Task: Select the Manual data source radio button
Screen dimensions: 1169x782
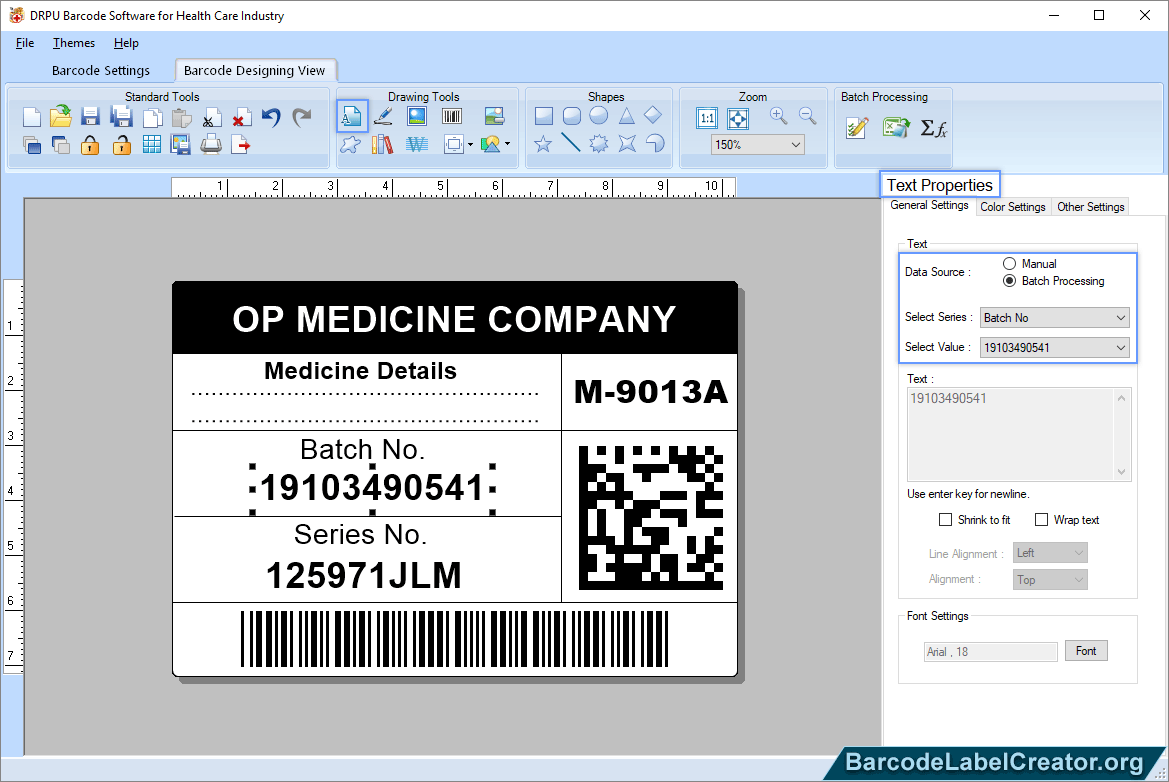Action: [1010, 263]
